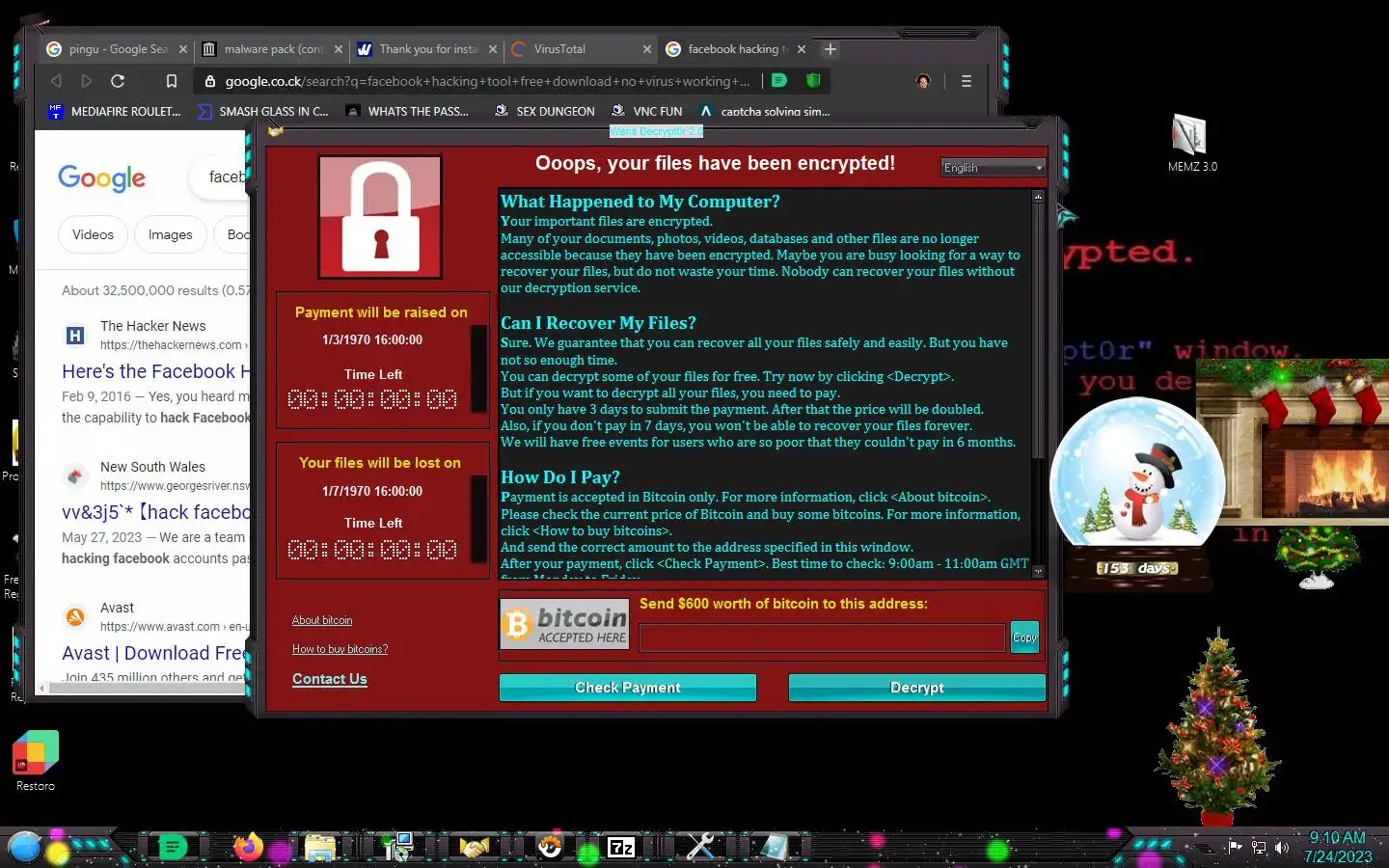Open 7-Zip from the taskbar
Viewport: 1389px width, 868px height.
click(x=621, y=848)
